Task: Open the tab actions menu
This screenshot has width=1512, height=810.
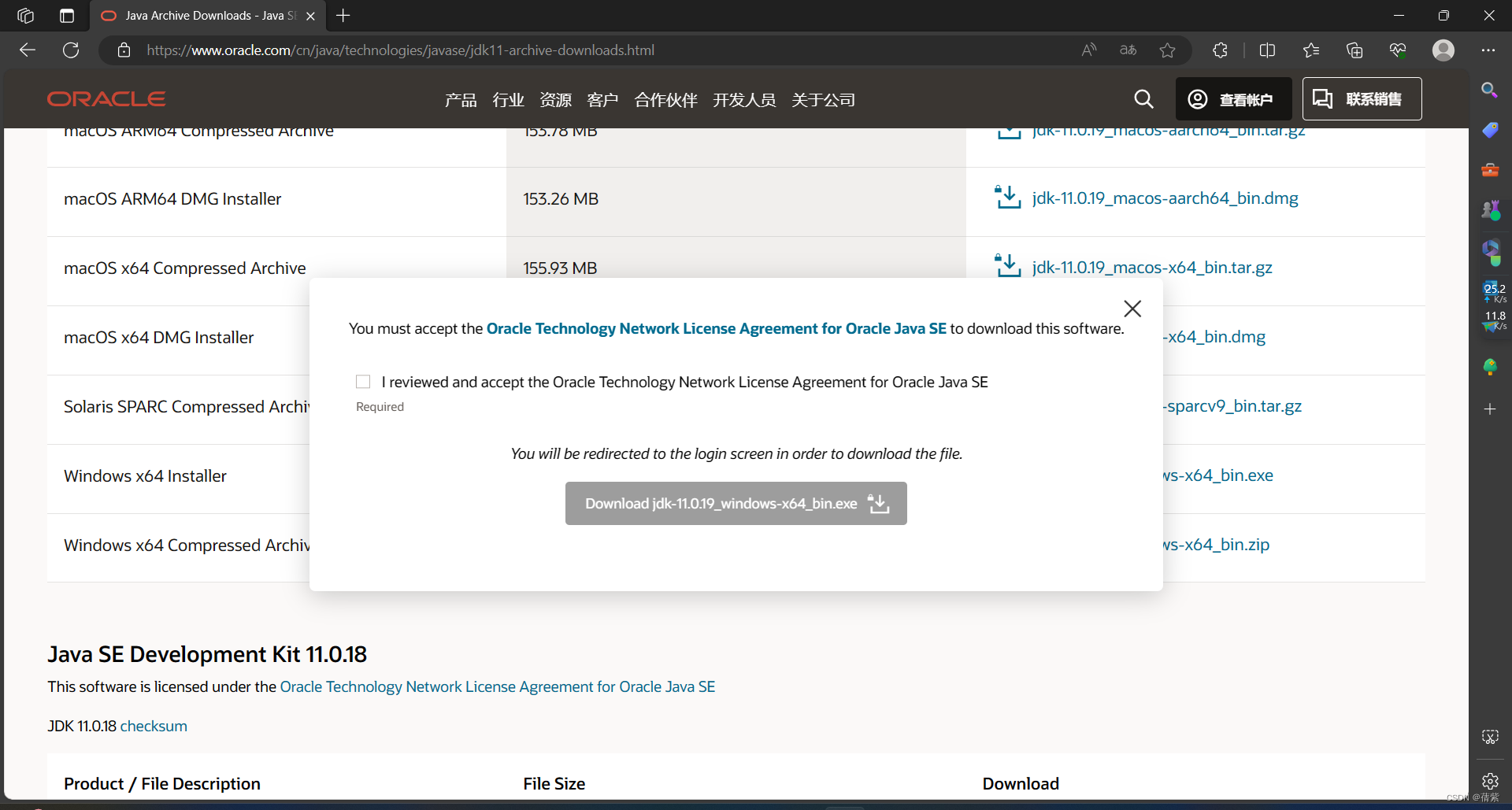Action: tap(67, 16)
